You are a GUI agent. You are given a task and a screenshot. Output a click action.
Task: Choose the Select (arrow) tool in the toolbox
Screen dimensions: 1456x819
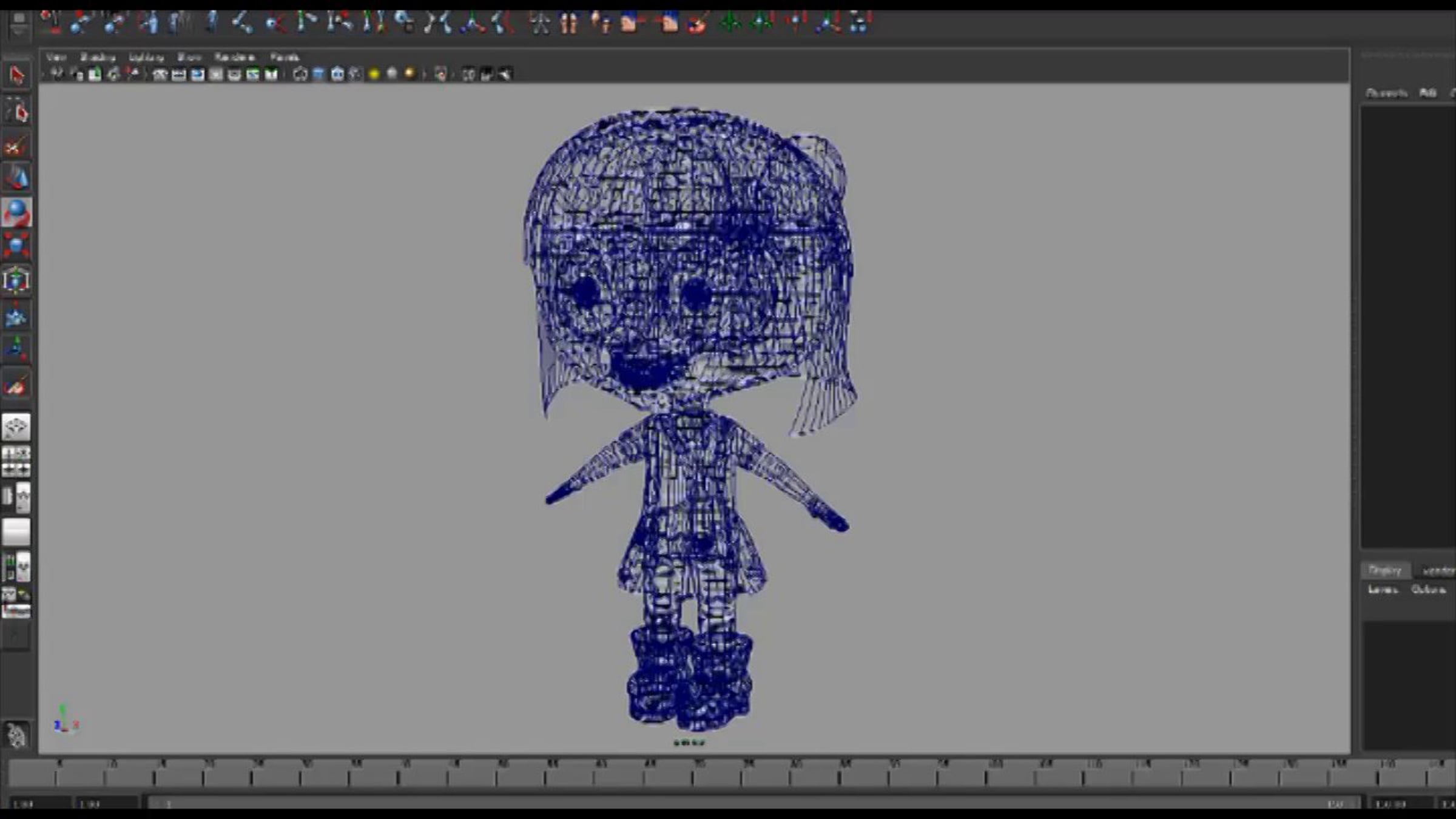(16, 75)
